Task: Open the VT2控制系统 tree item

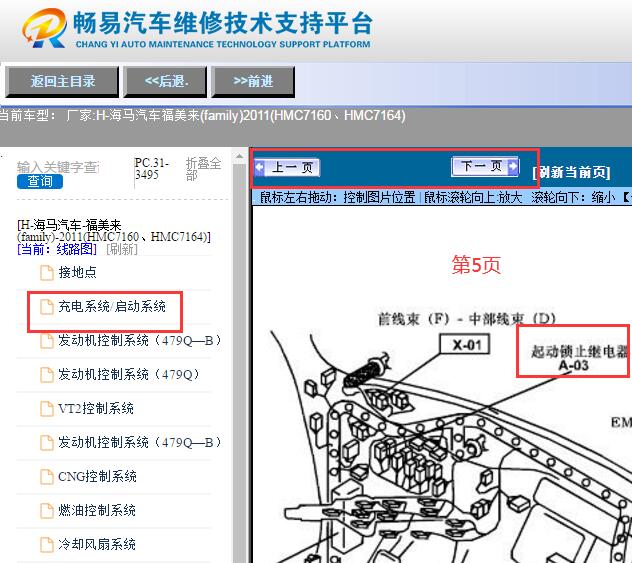Action: pos(96,409)
